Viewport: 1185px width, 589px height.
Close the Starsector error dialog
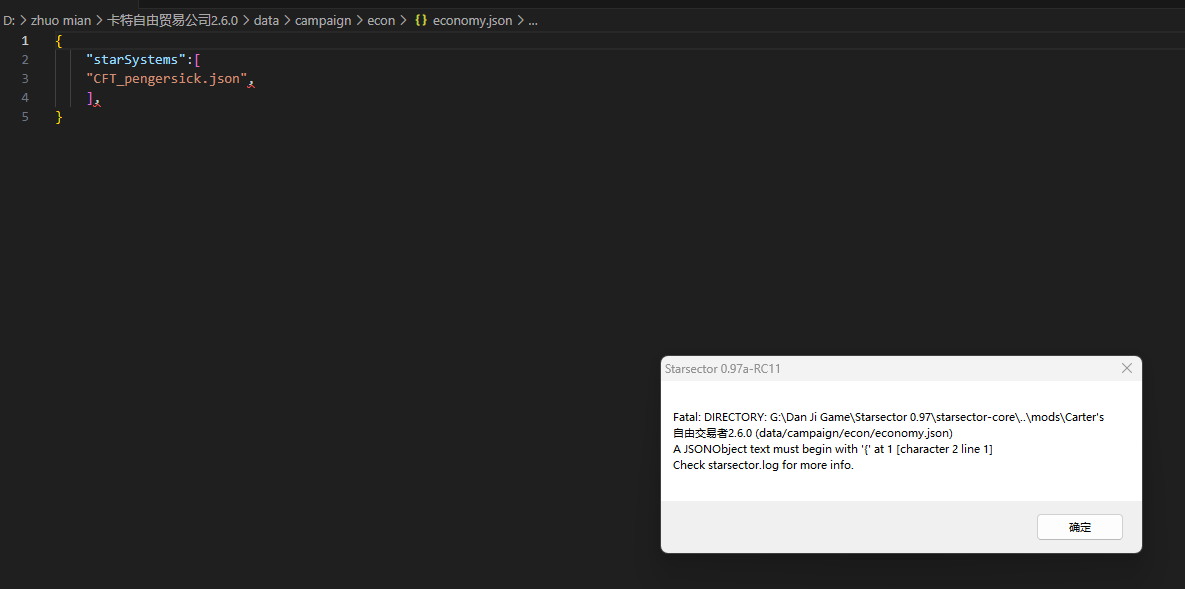pos(1126,368)
